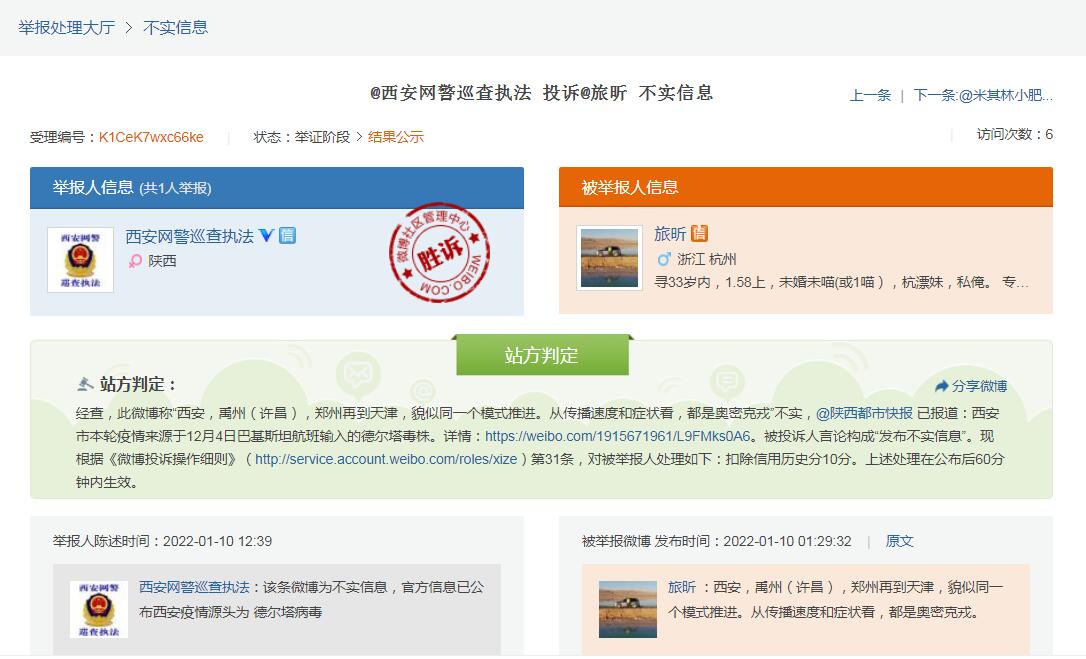
Task: Open 旅昕 avatar in reported user panel
Action: pyautogui.click(x=609, y=258)
